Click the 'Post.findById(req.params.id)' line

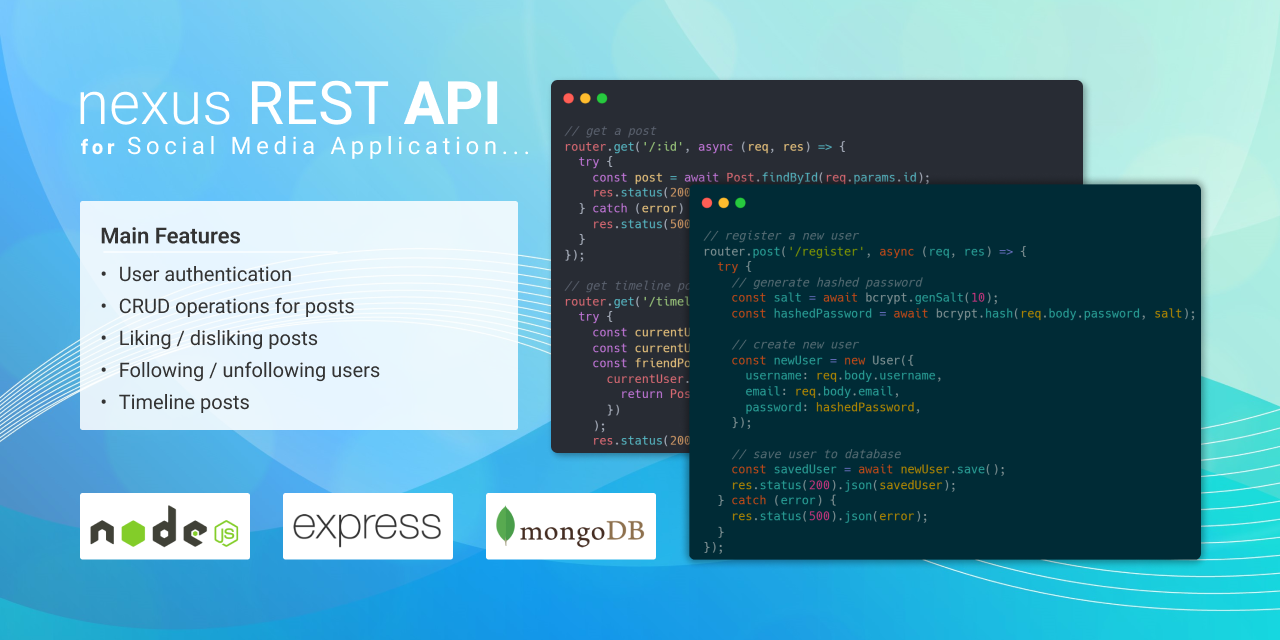coord(761,178)
